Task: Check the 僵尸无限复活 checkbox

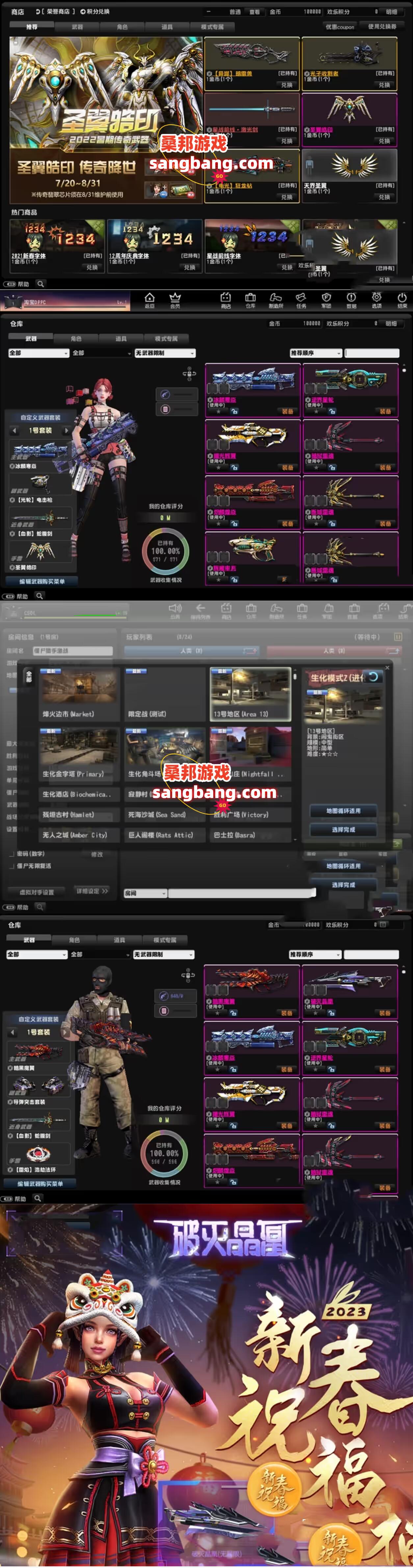Action: pos(12,865)
